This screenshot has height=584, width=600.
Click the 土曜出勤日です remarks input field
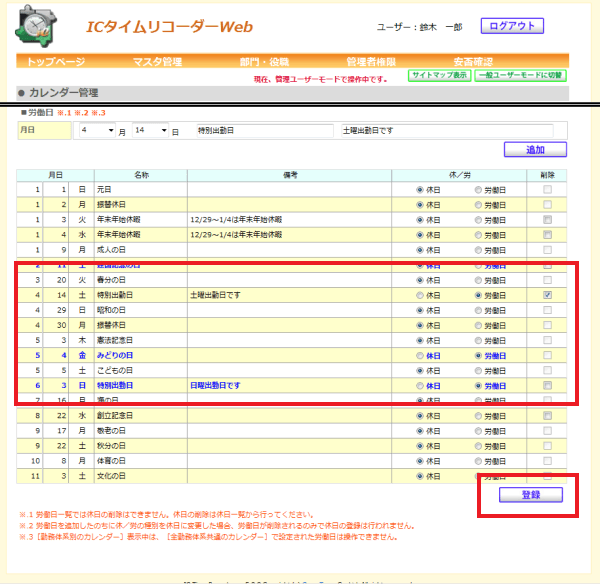[447, 131]
